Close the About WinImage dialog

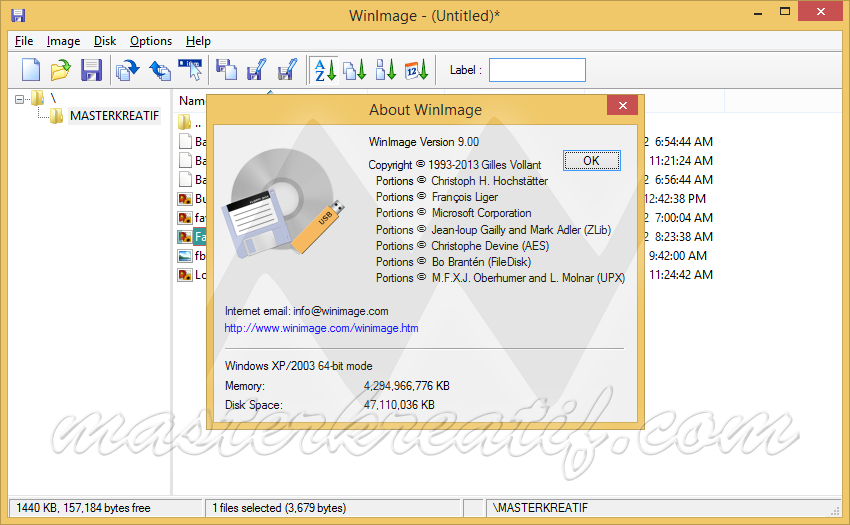pos(622,106)
